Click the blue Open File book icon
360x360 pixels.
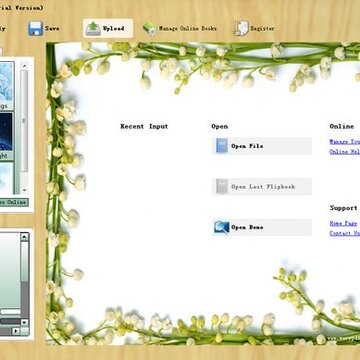click(x=222, y=146)
